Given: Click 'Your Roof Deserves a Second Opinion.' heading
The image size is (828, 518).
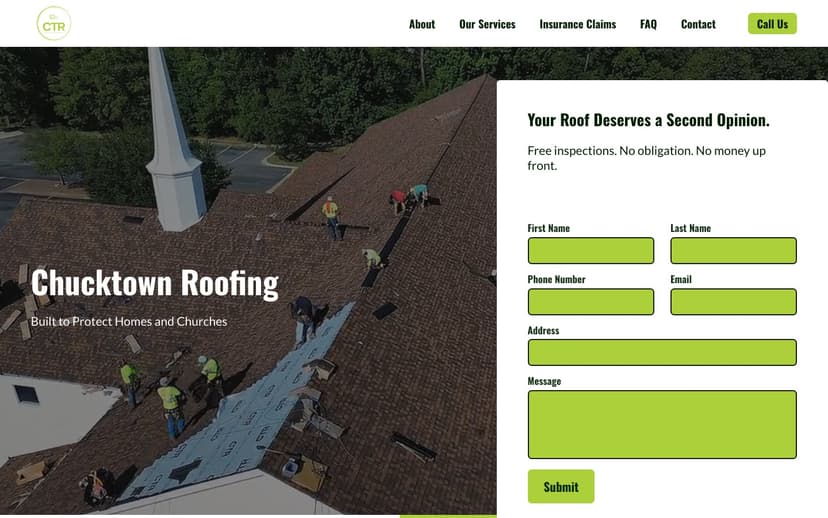Looking at the screenshot, I should coord(648,120).
